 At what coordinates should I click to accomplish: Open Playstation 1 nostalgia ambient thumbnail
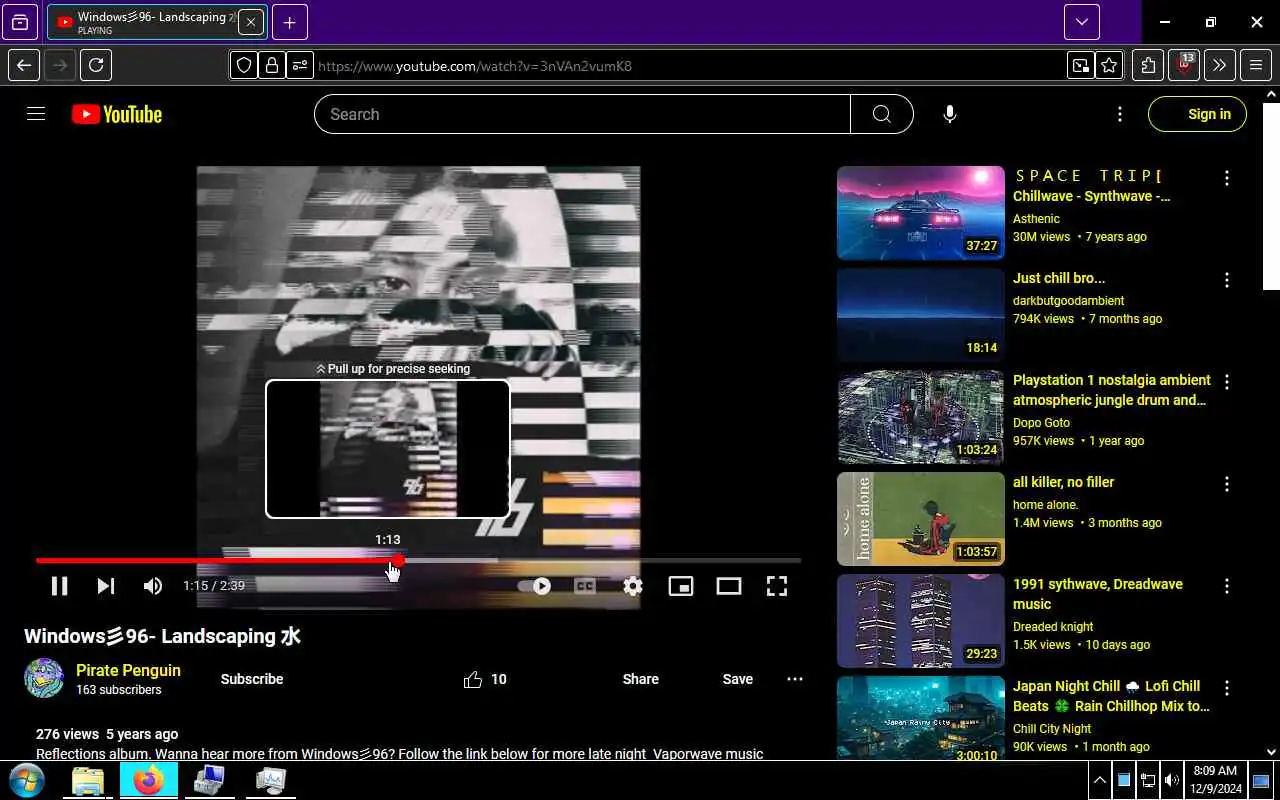921,417
